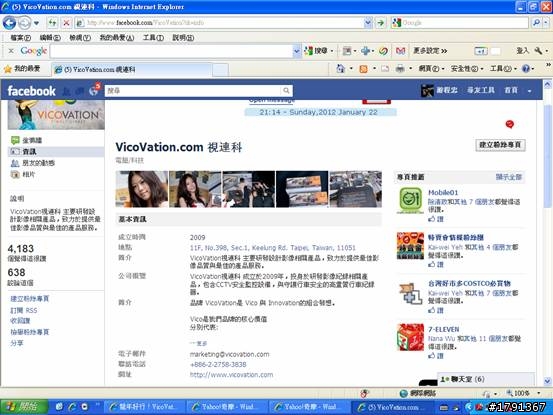Image resolution: width=553 pixels, height=415 pixels.
Task: Click the green Go arrow next to address
Action: point(381,23)
